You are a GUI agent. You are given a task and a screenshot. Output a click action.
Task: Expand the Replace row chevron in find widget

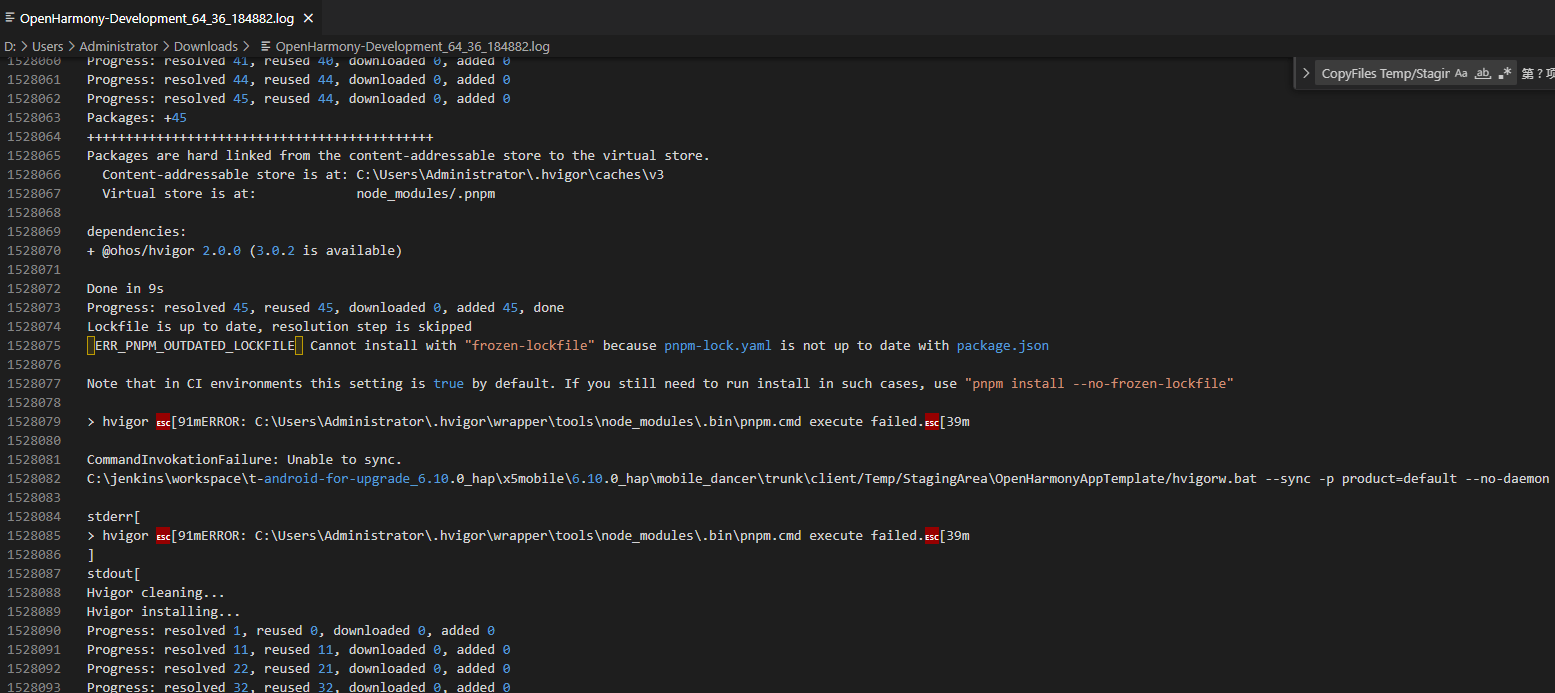pyautogui.click(x=1306, y=73)
